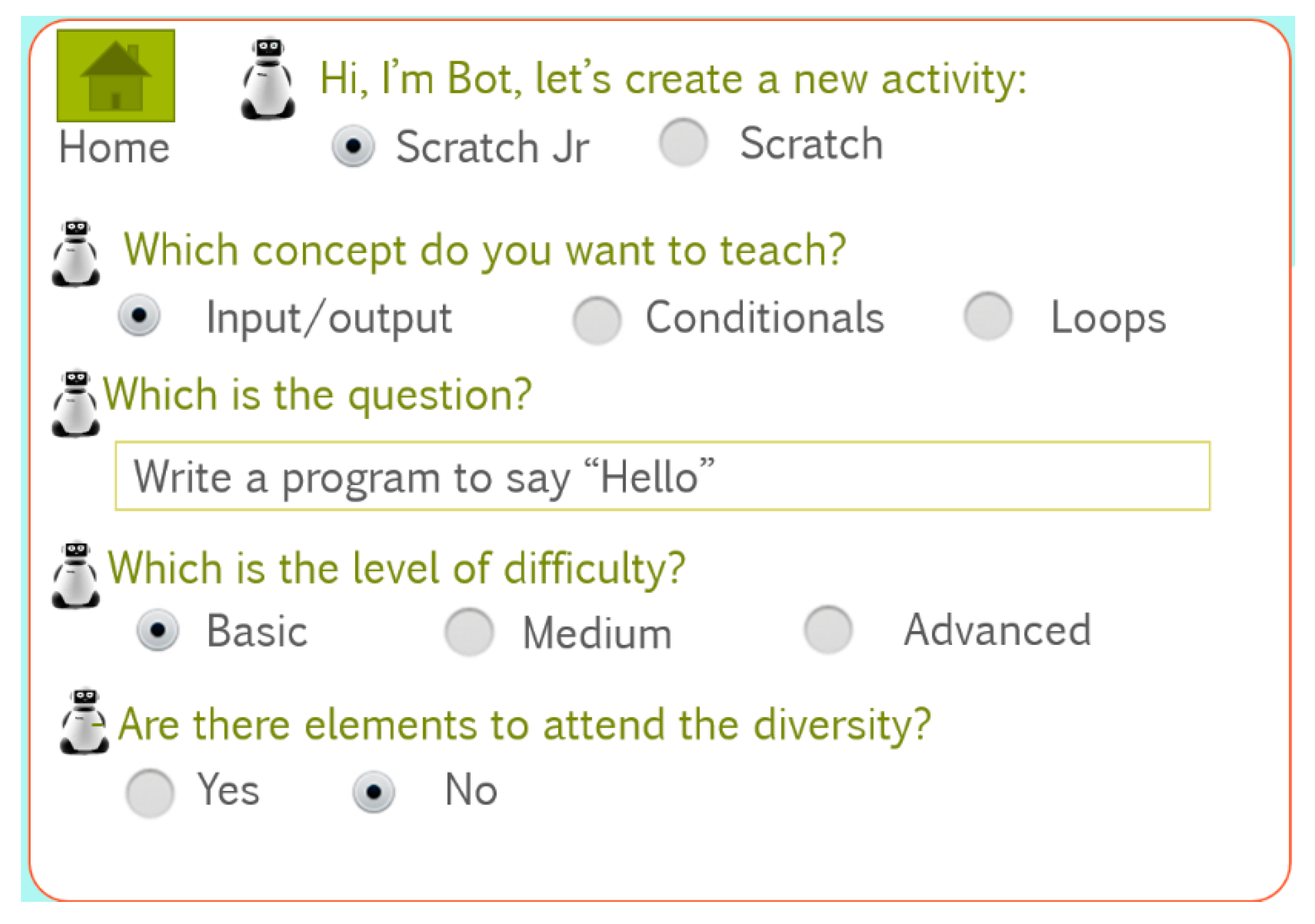Set difficulty level to Medium

point(469,632)
